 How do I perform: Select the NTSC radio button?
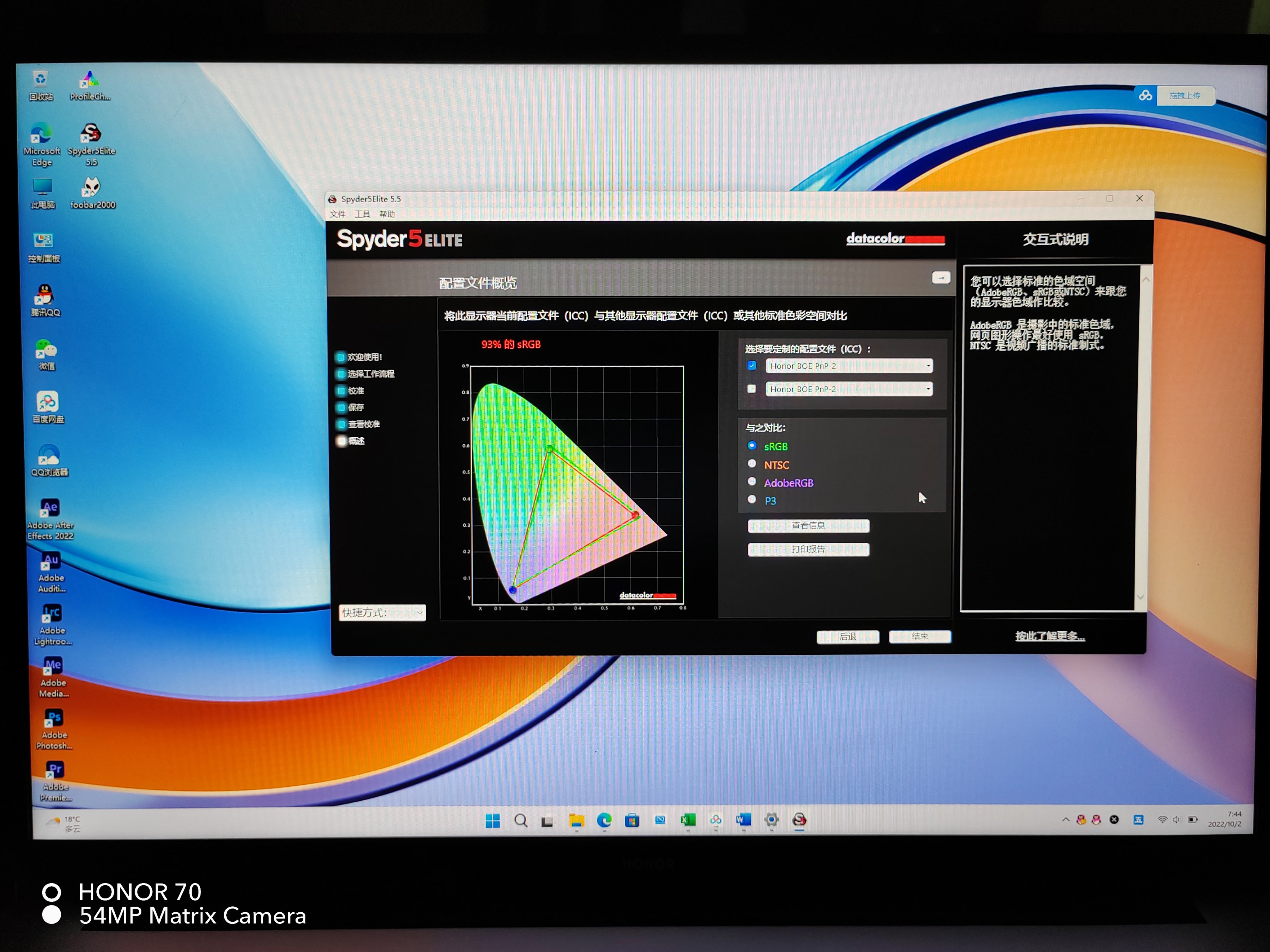(752, 464)
